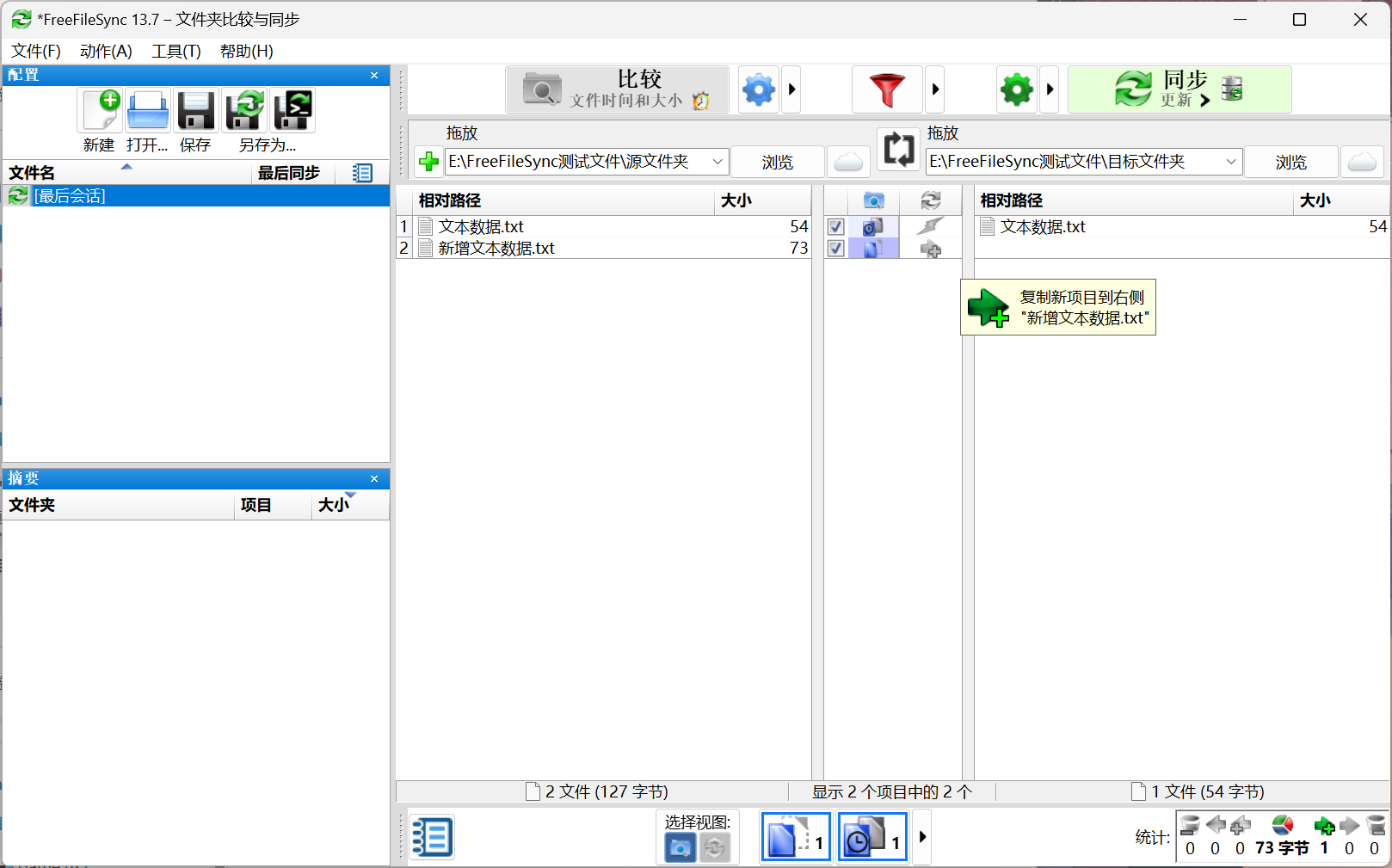
Task: Click the row number 2 in the left list
Action: [x=404, y=249]
